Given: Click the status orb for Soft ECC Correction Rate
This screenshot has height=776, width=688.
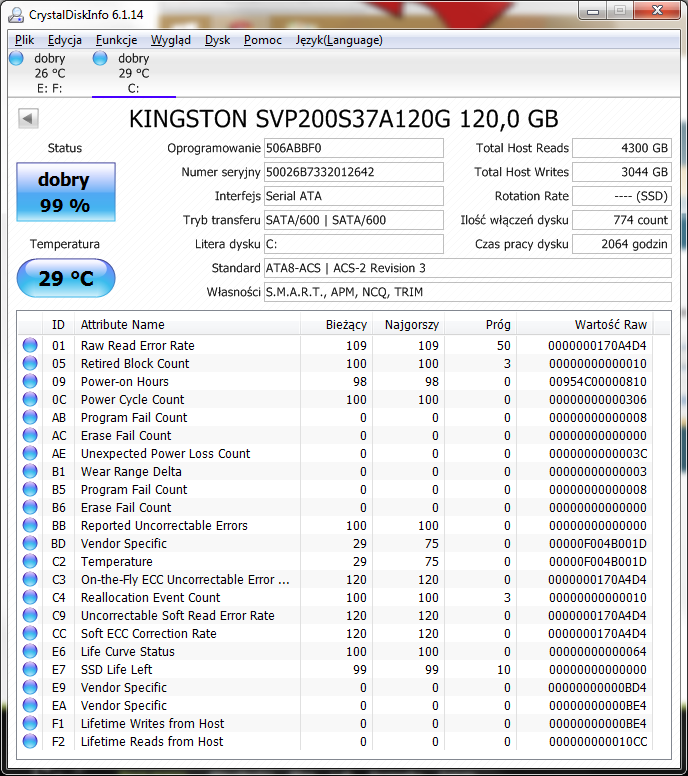Looking at the screenshot, I should tap(30, 633).
